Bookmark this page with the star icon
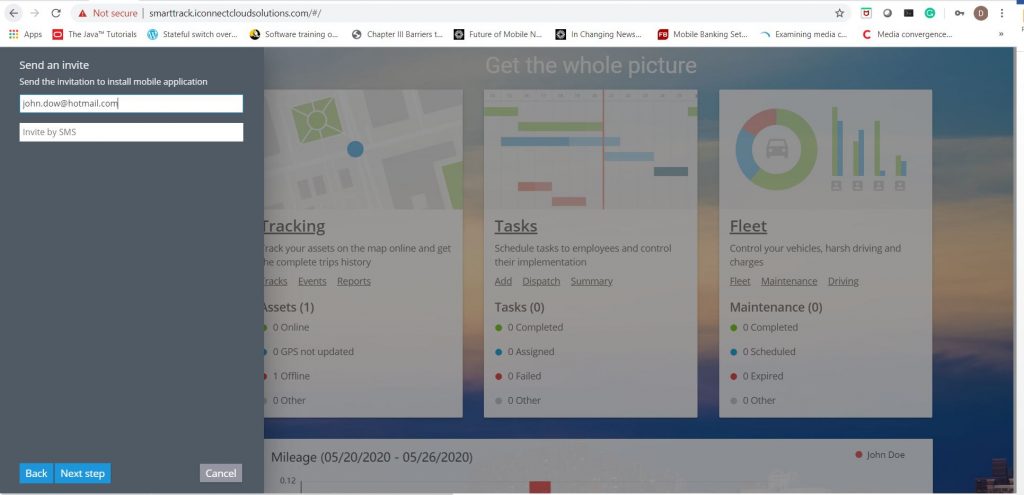Viewport: 1024px width, 495px height. [x=839, y=13]
